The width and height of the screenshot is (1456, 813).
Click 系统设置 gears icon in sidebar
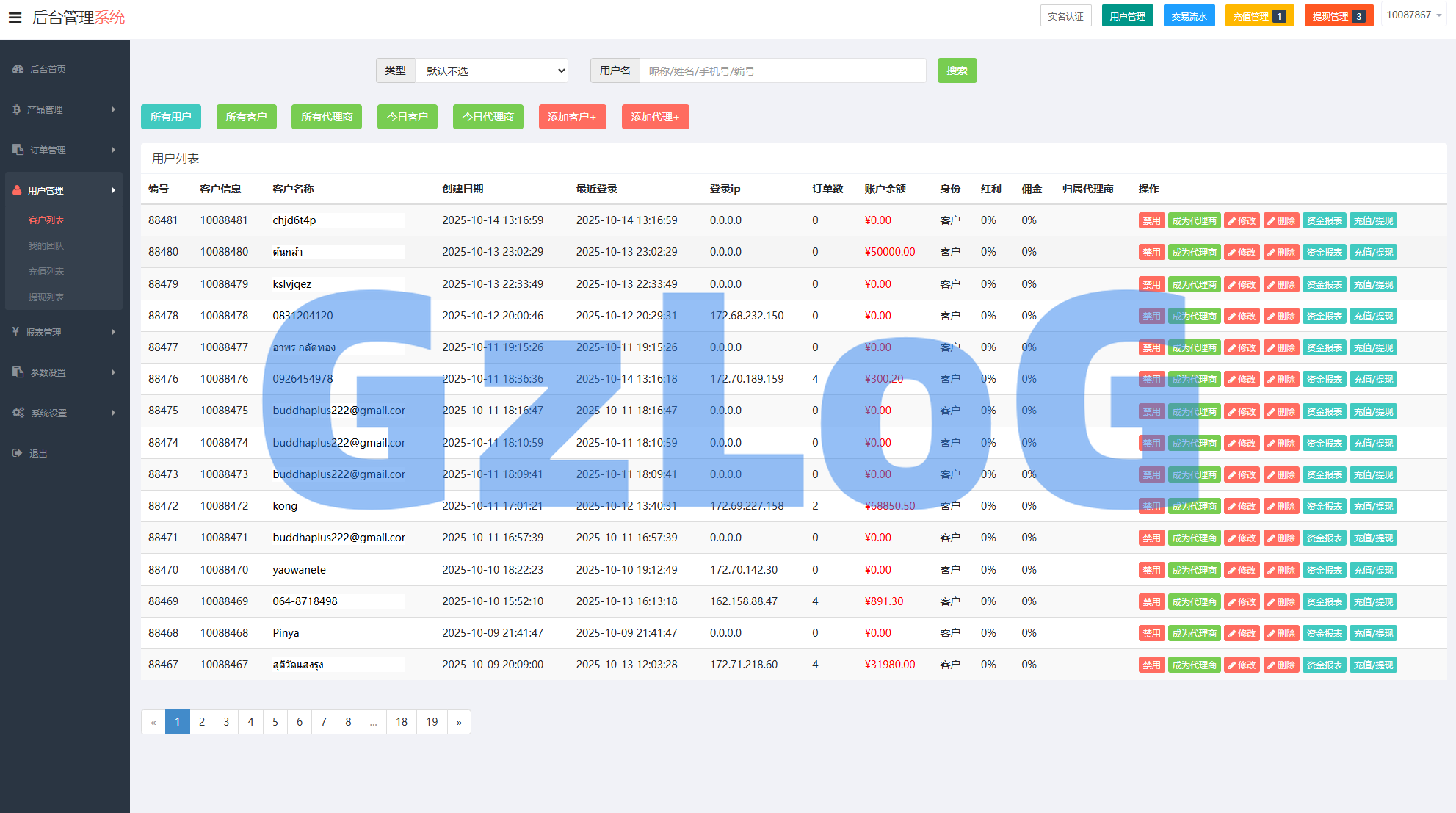pos(18,413)
